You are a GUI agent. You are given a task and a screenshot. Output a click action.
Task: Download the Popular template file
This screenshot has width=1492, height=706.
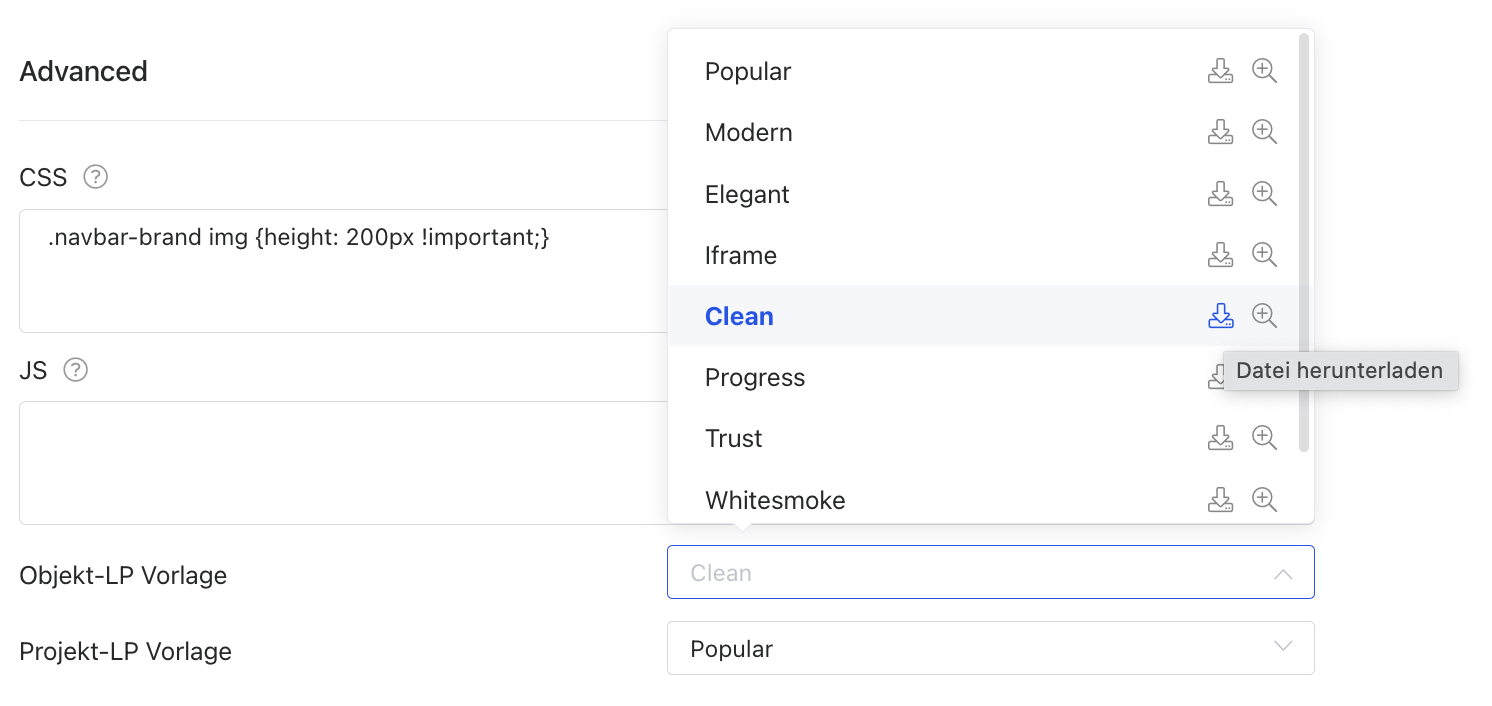tap(1220, 71)
